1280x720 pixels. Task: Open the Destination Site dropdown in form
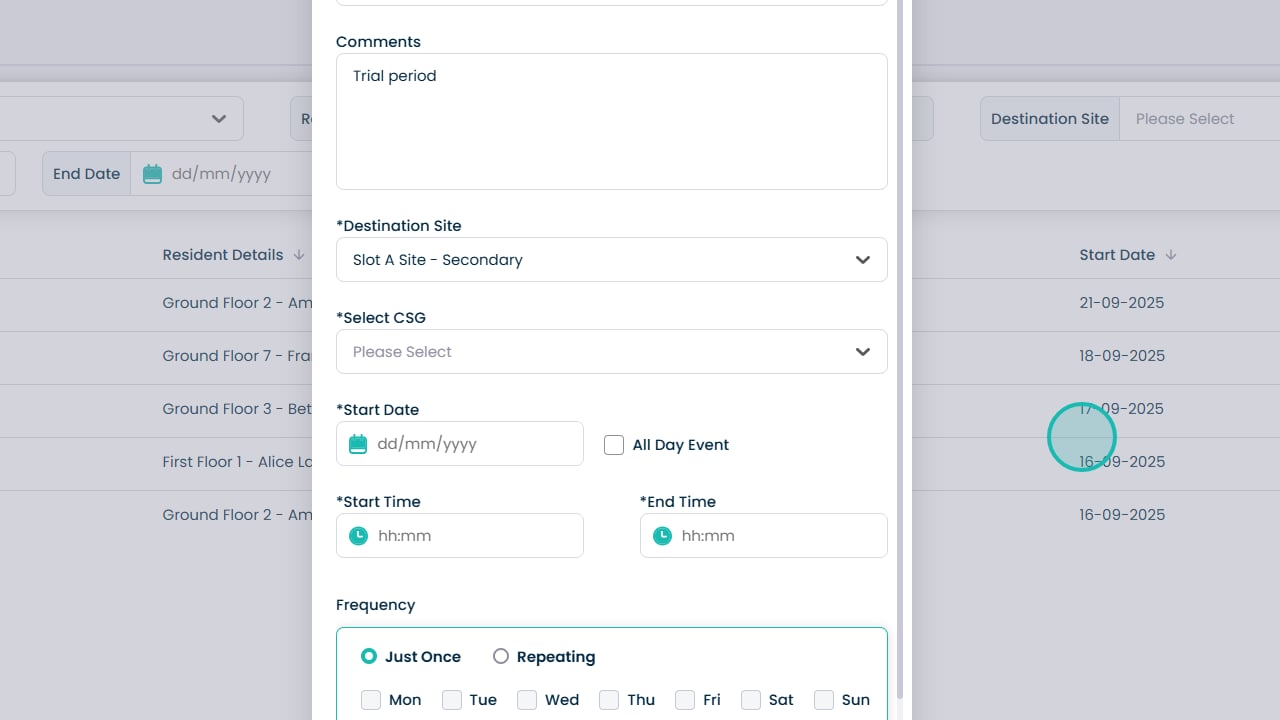click(x=611, y=260)
